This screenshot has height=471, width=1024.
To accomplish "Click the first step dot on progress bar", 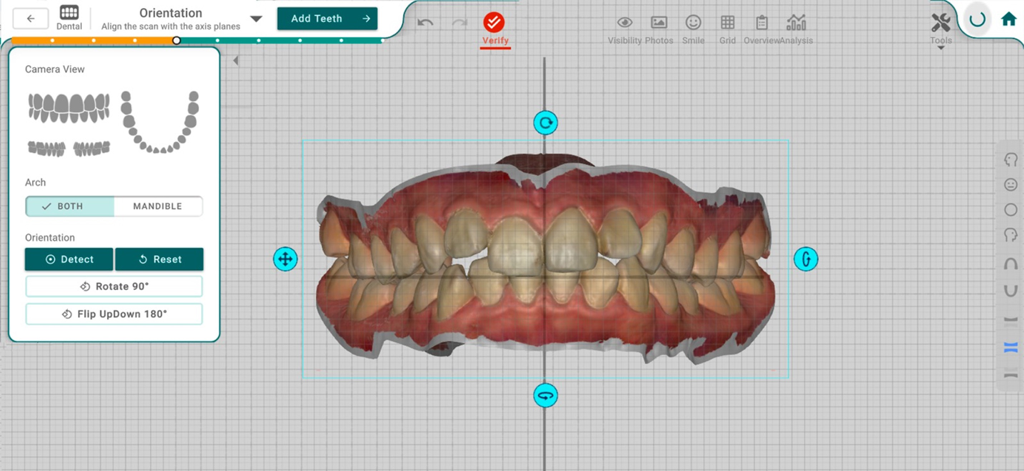I will click(x=52, y=41).
